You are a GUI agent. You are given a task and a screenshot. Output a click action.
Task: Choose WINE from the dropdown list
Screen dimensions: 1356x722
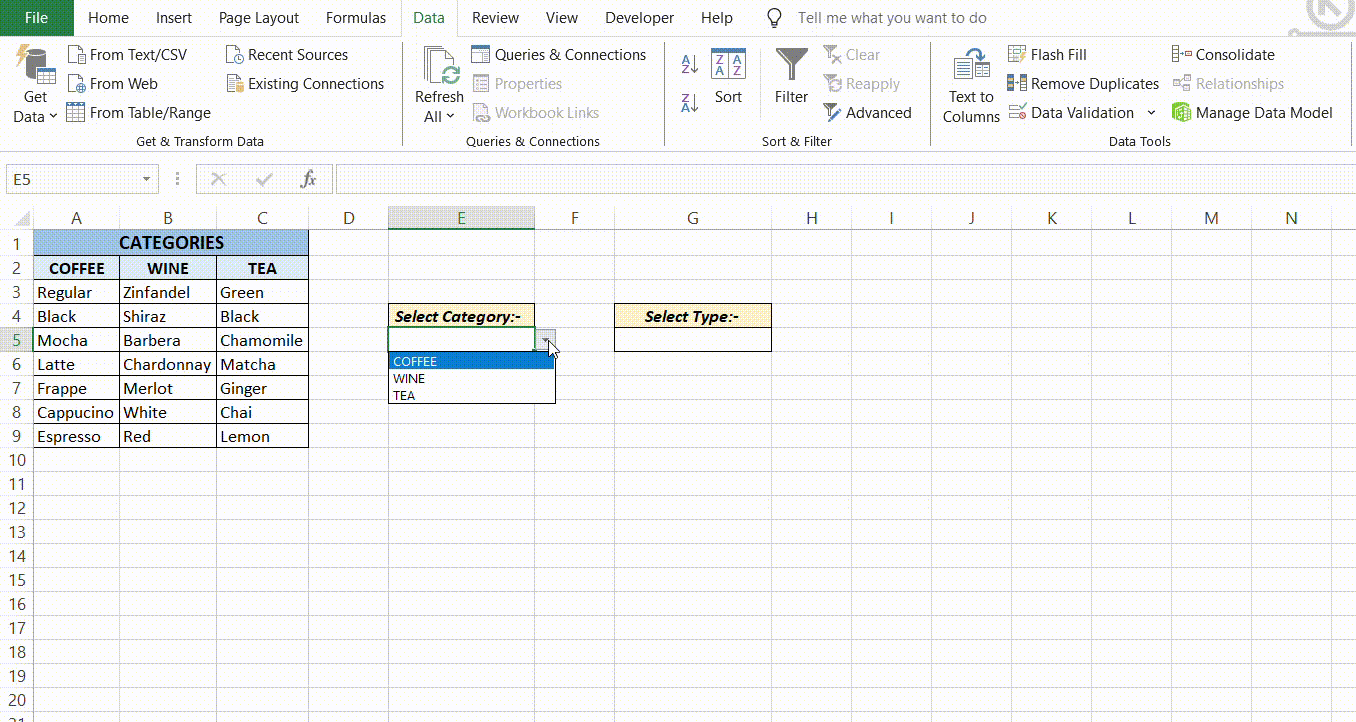pos(471,379)
